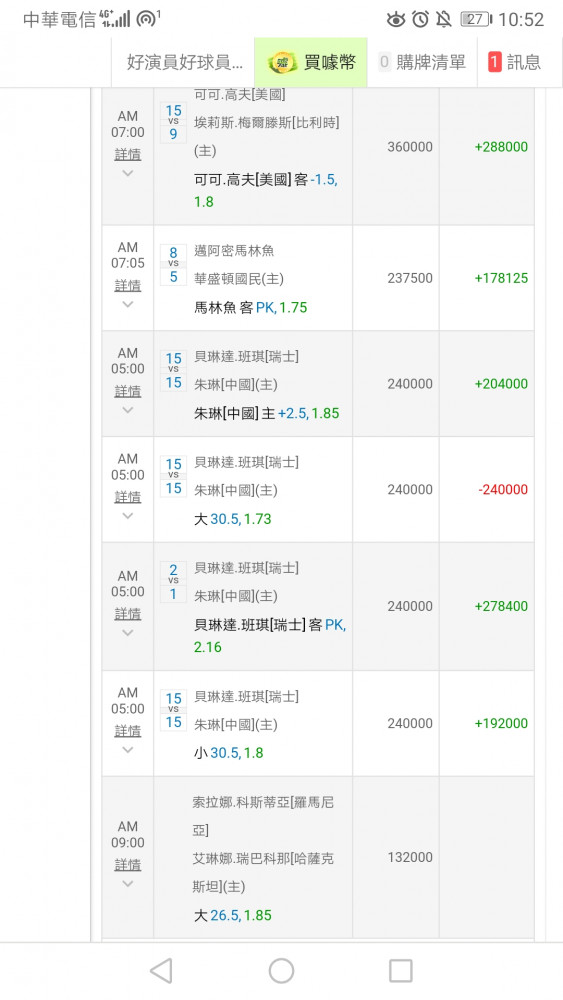Tap the Android back navigation triangle
Image resolution: width=563 pixels, height=1000 pixels.
[x=161, y=971]
